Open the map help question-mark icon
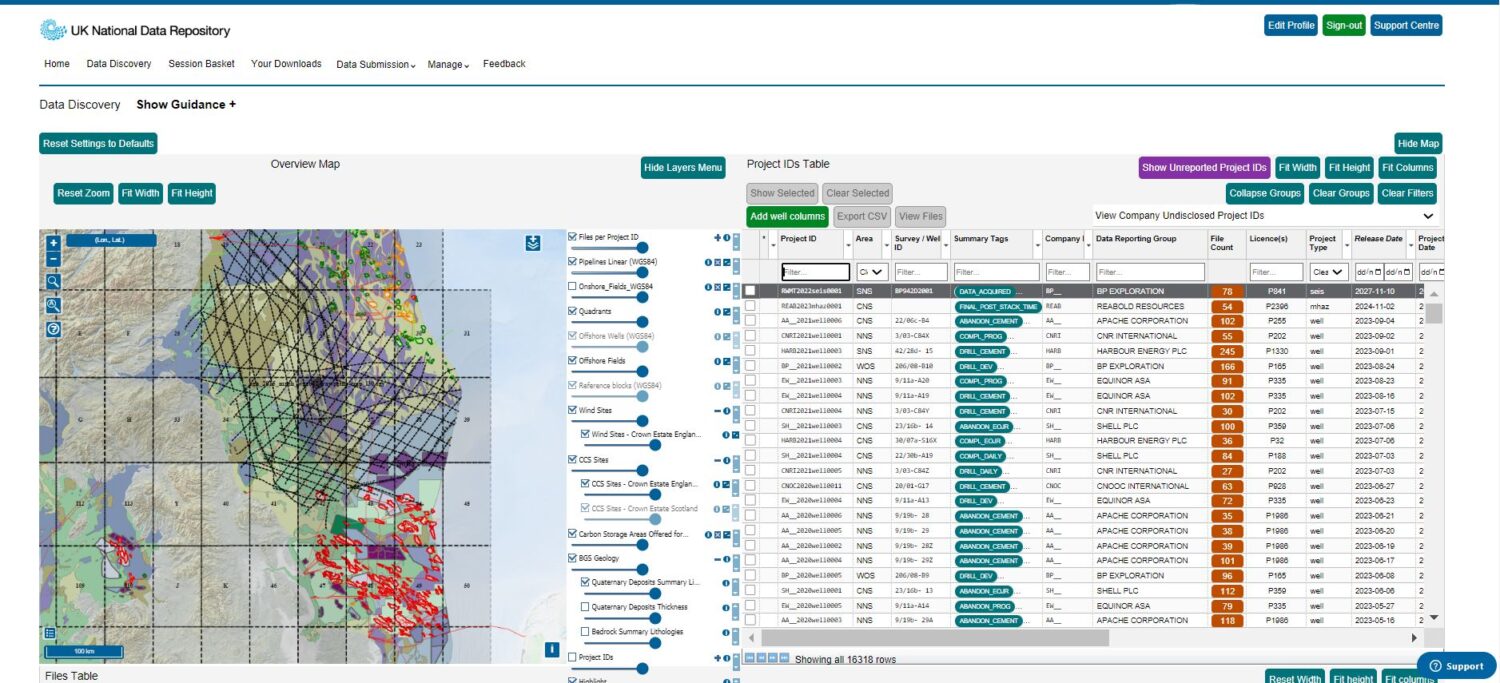The width and height of the screenshot is (1500, 683). pyautogui.click(x=52, y=327)
